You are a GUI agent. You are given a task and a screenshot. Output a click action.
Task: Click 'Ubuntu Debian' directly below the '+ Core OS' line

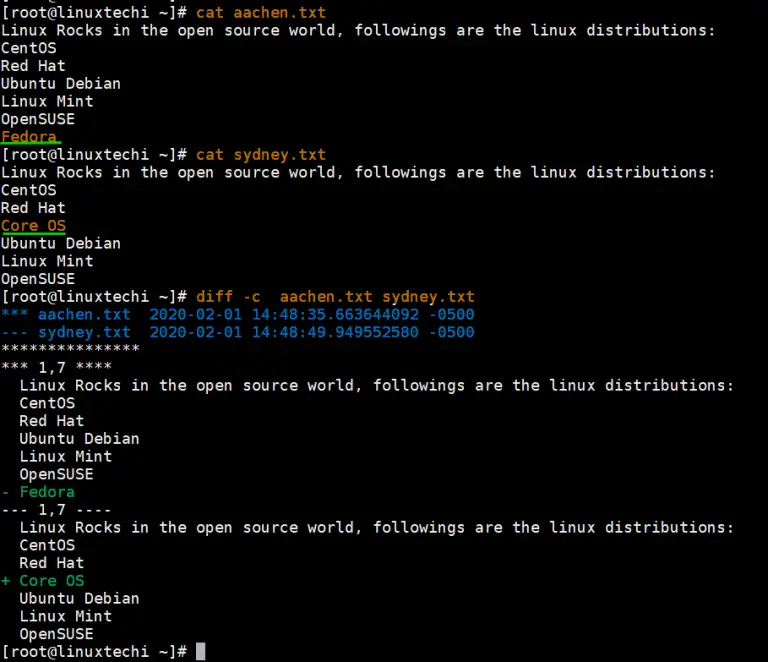(79, 598)
